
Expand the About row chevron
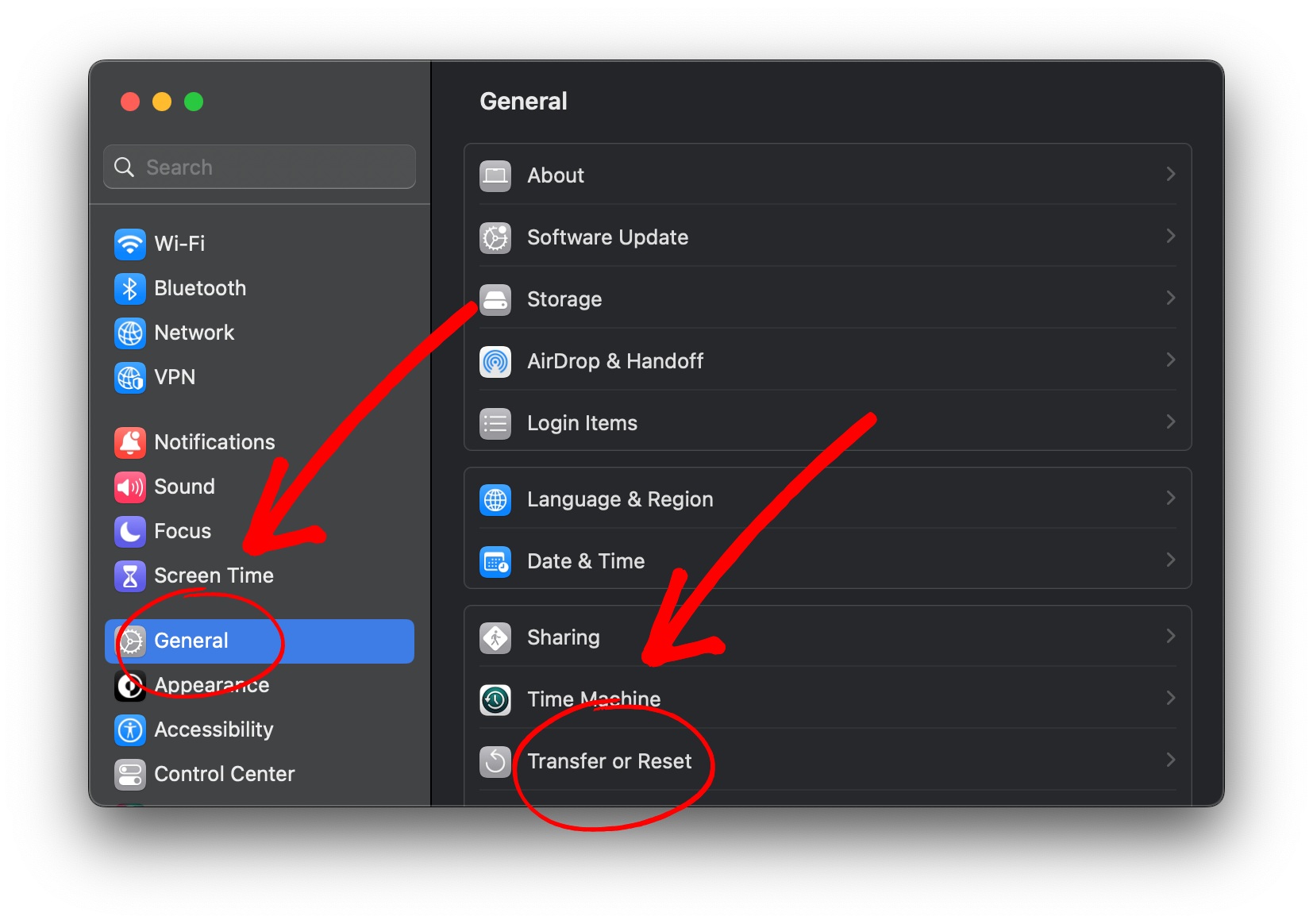1171,174
